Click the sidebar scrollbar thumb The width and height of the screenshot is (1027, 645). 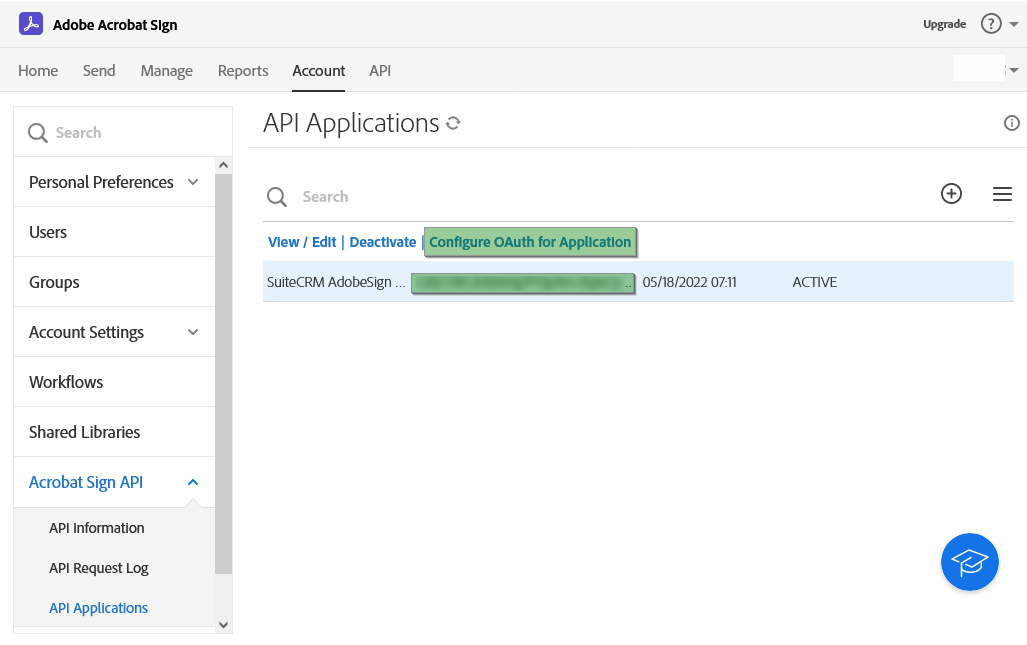point(223,373)
